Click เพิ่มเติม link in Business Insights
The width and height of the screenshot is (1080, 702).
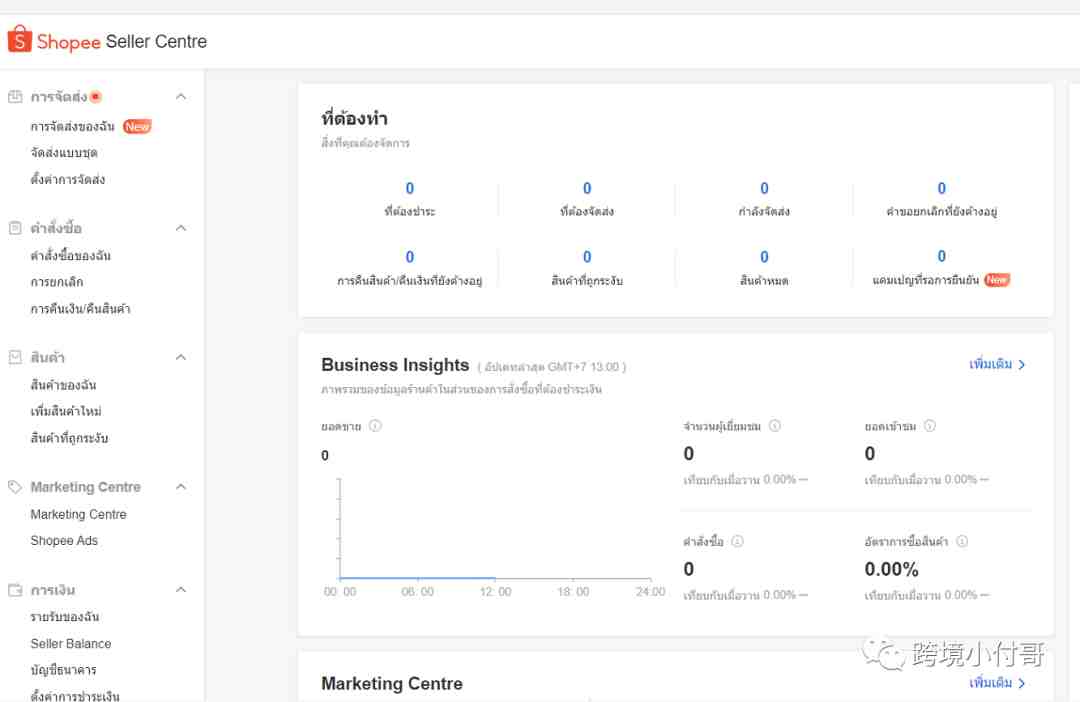point(997,364)
